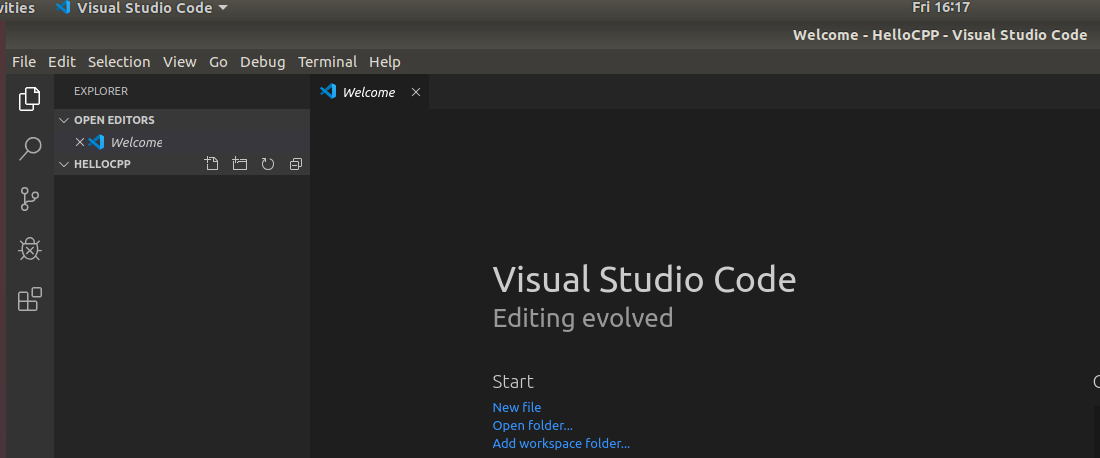The width and height of the screenshot is (1100, 458).
Task: Open the Search view in activity bar
Action: point(29,149)
